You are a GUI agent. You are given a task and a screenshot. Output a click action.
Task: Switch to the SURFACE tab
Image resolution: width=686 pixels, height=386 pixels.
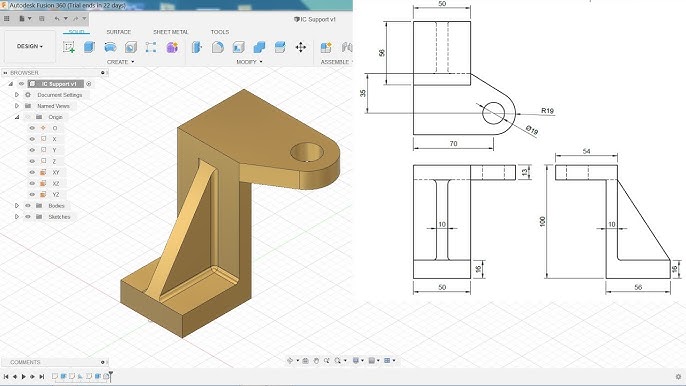point(119,32)
